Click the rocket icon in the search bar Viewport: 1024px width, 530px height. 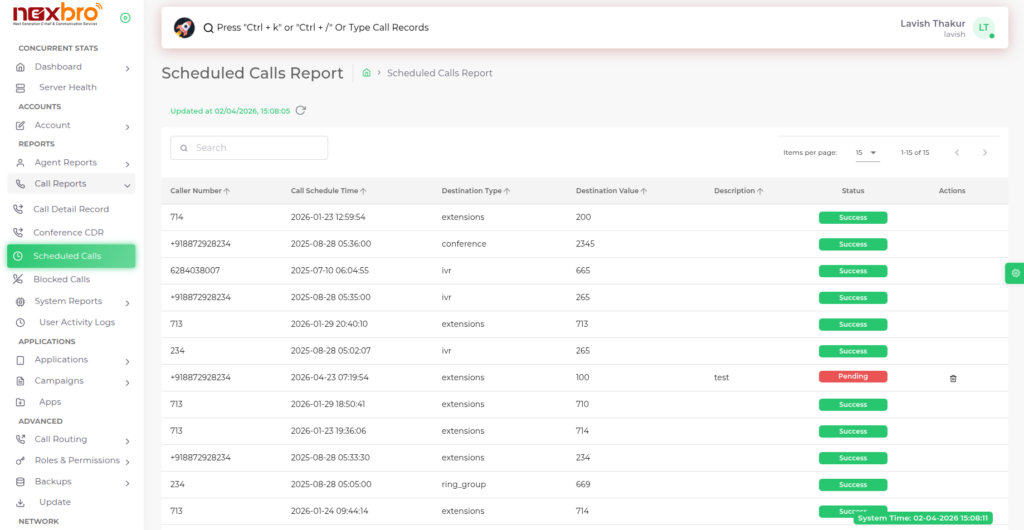[184, 27]
